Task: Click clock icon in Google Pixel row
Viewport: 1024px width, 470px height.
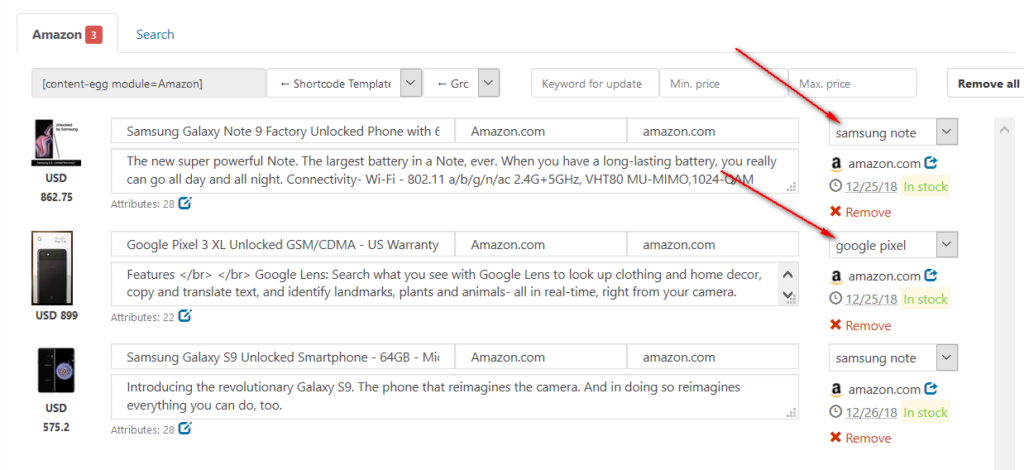Action: (835, 299)
